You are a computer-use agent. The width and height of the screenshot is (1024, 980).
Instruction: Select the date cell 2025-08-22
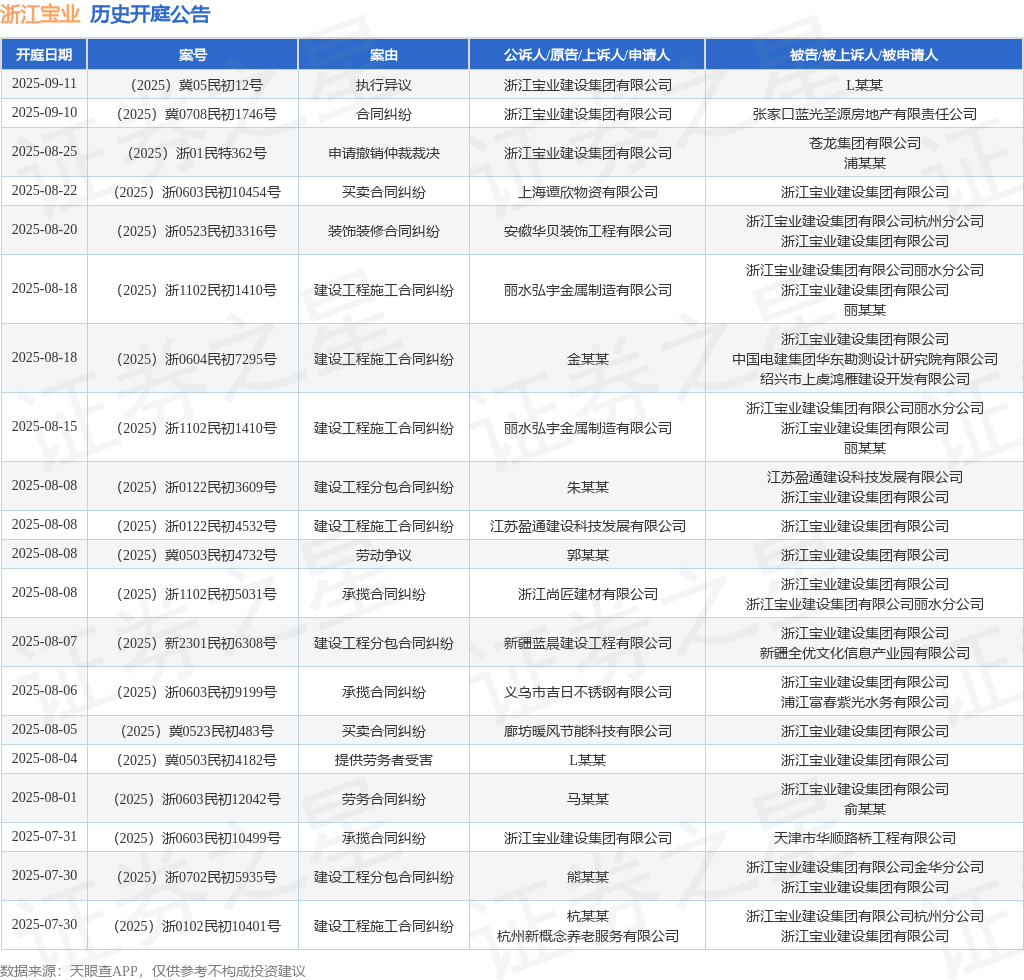click(x=44, y=191)
